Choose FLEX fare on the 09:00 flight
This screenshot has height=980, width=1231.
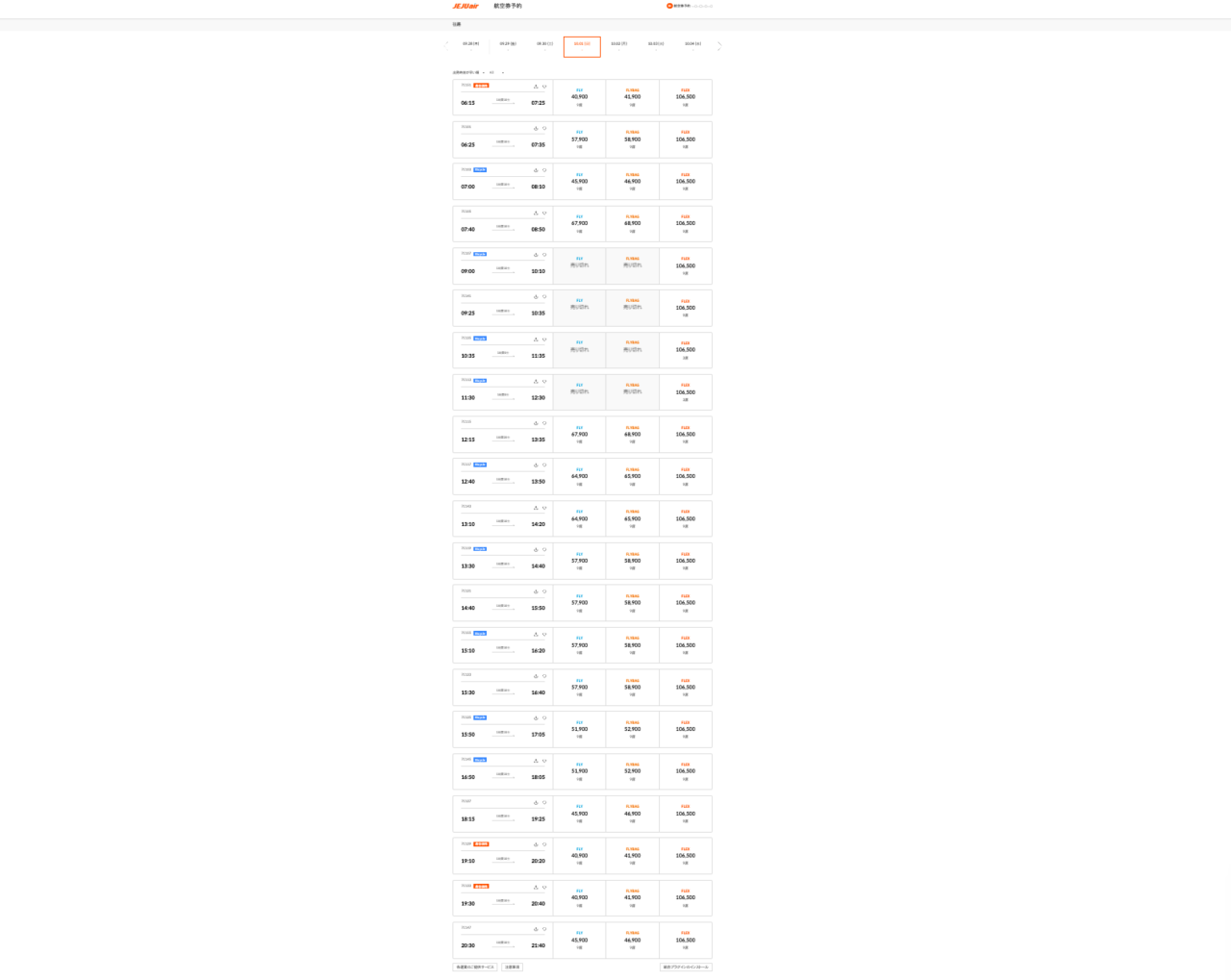click(686, 266)
